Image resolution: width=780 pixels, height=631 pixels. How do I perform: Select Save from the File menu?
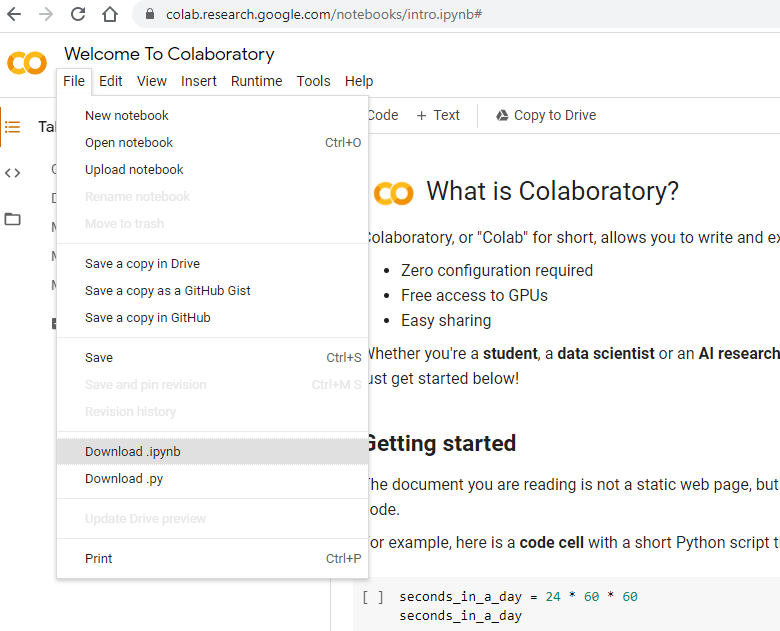pyautogui.click(x=212, y=357)
